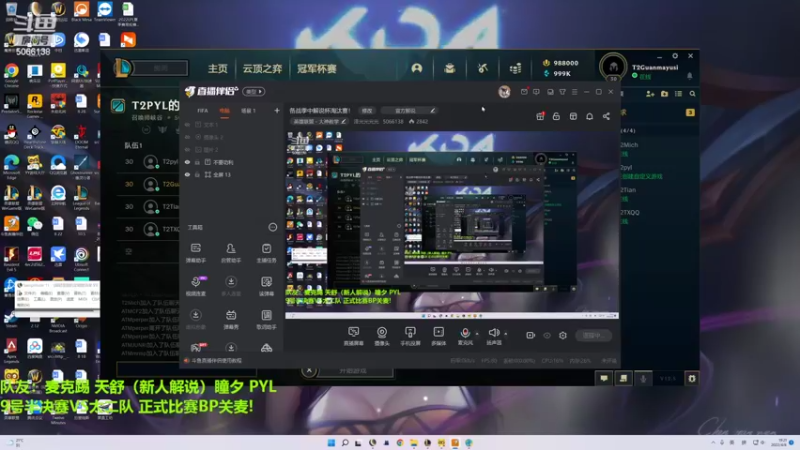Image resolution: width=800 pixels, height=450 pixels.
Task: Open 斗鱼直播伴侣使用教程 tutorial link
Action: pos(216,360)
